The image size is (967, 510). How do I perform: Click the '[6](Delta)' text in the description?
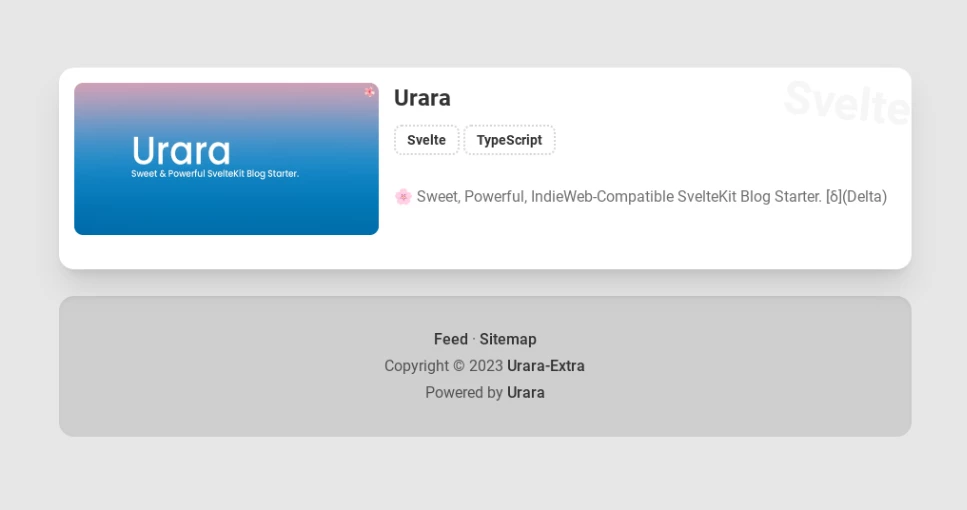point(856,197)
